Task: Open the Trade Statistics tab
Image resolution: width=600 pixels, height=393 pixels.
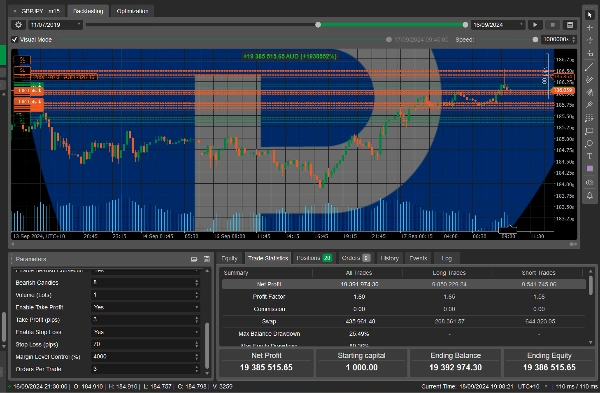Action: (268, 258)
